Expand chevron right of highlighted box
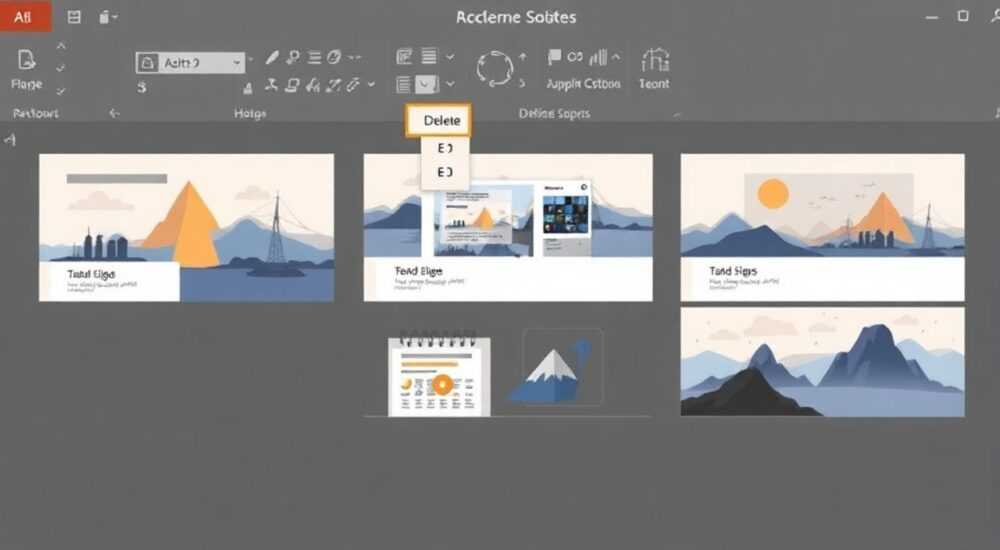Screen dimensions: 1000x550 click(450, 84)
